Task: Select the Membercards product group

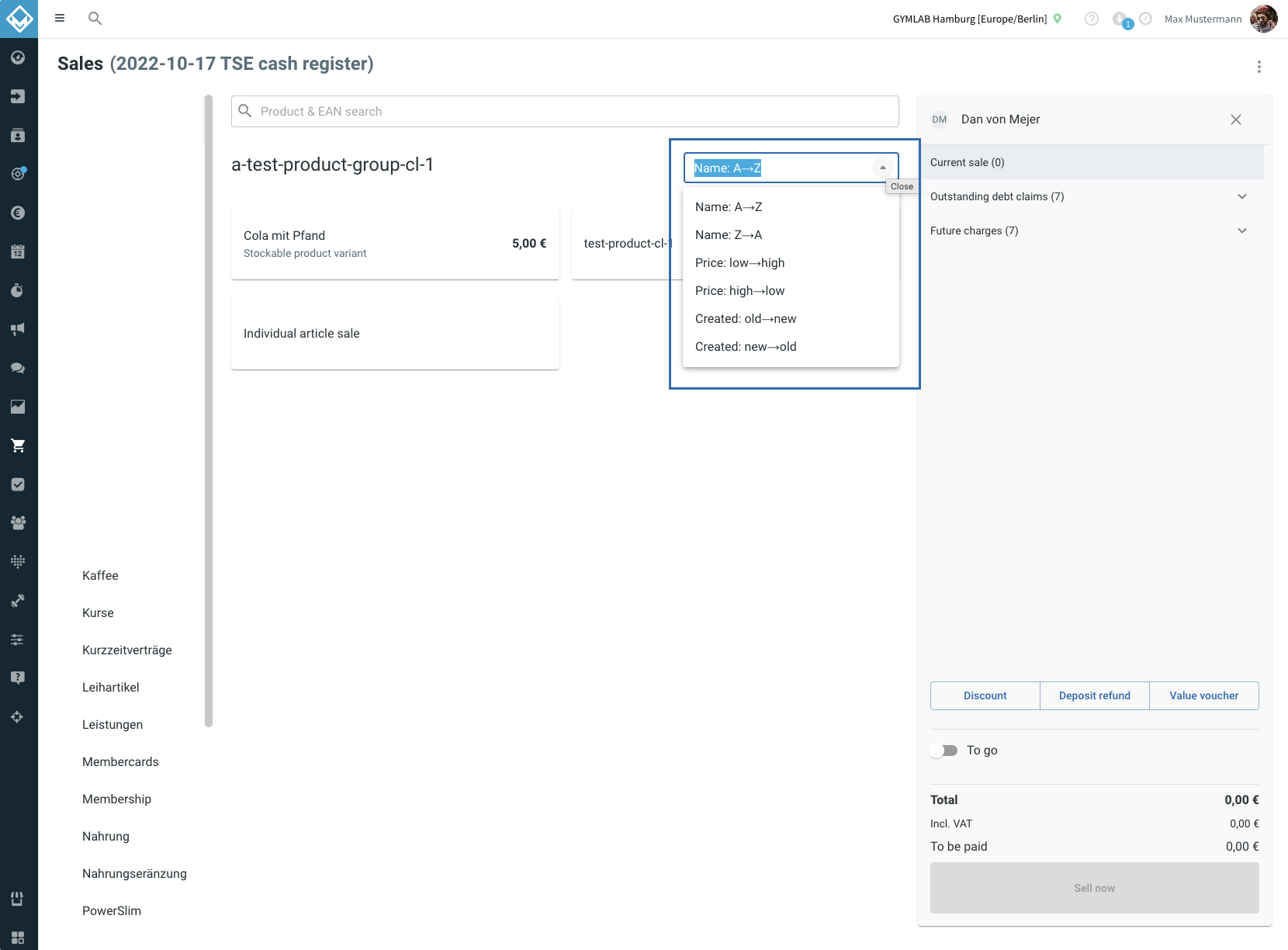Action: pyautogui.click(x=120, y=762)
